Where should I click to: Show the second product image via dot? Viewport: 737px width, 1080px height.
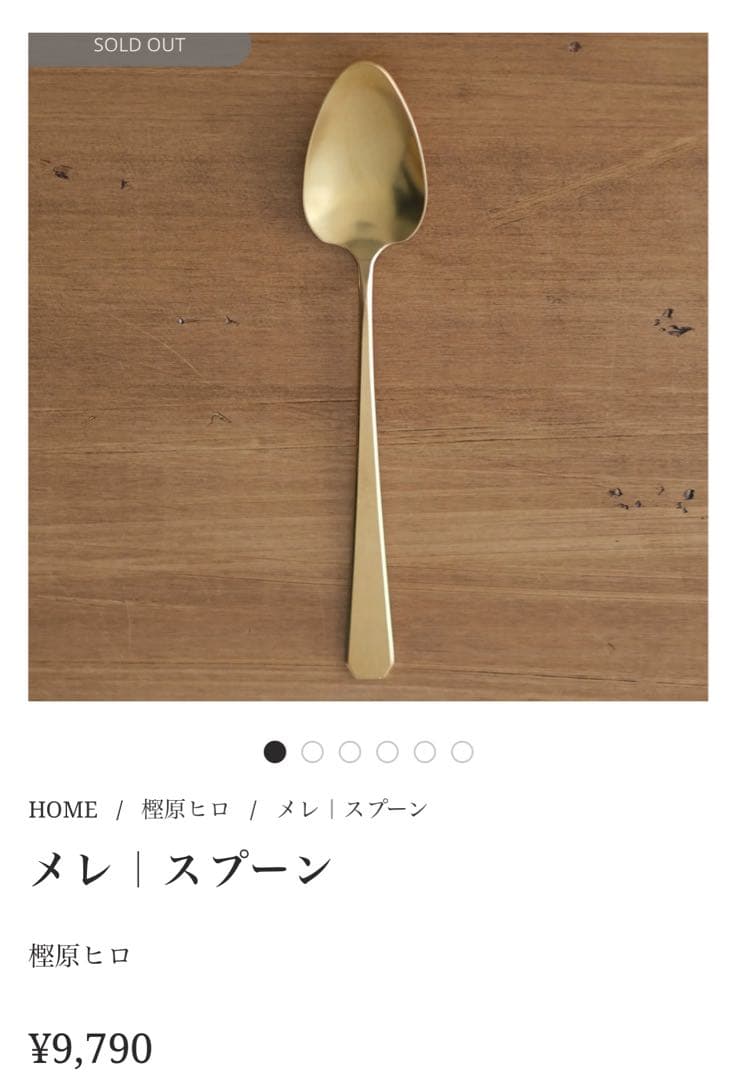coord(312,751)
